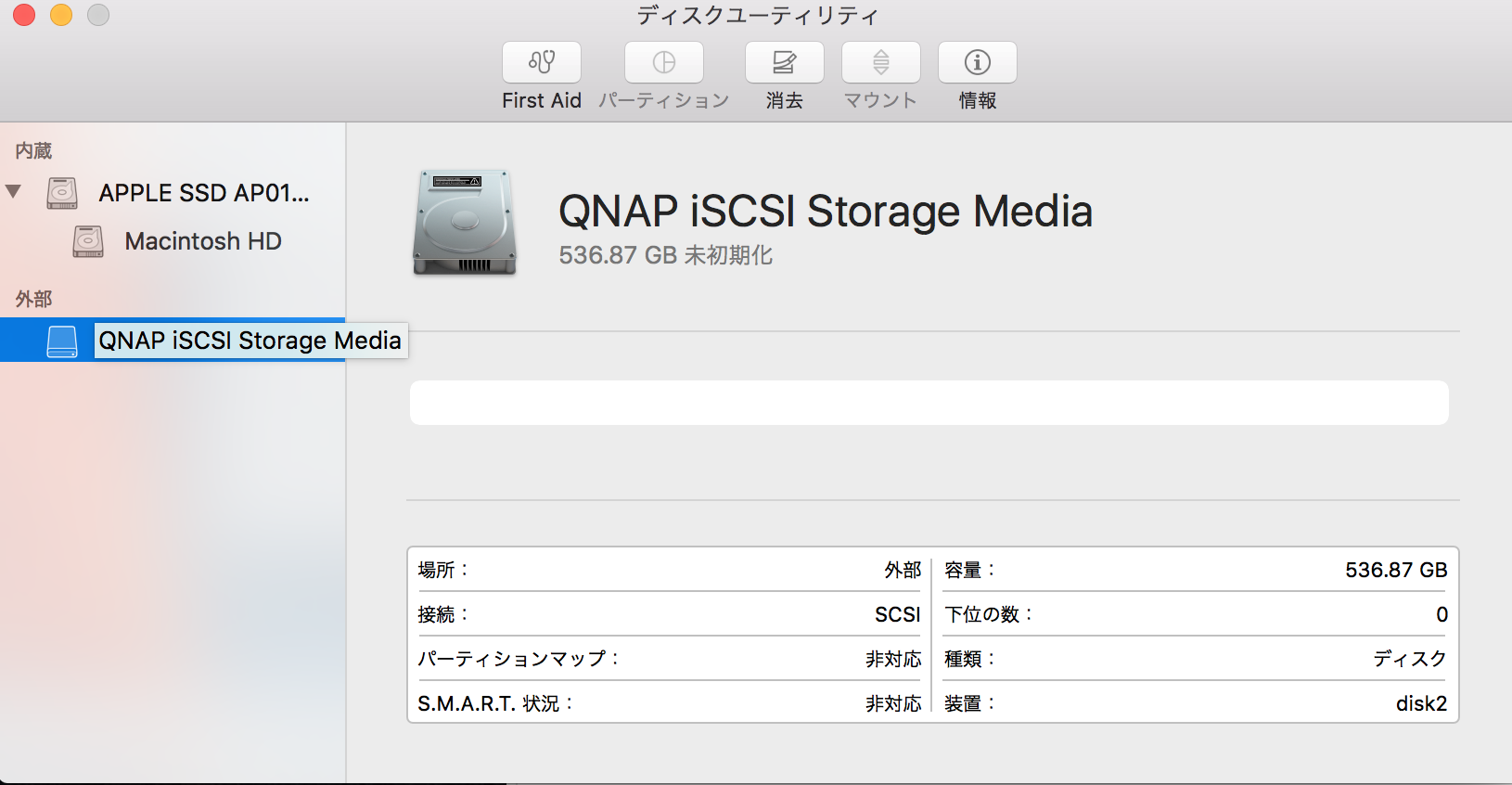This screenshot has width=1512, height=785.
Task: Click the 装置 label in info table
Action: [969, 703]
